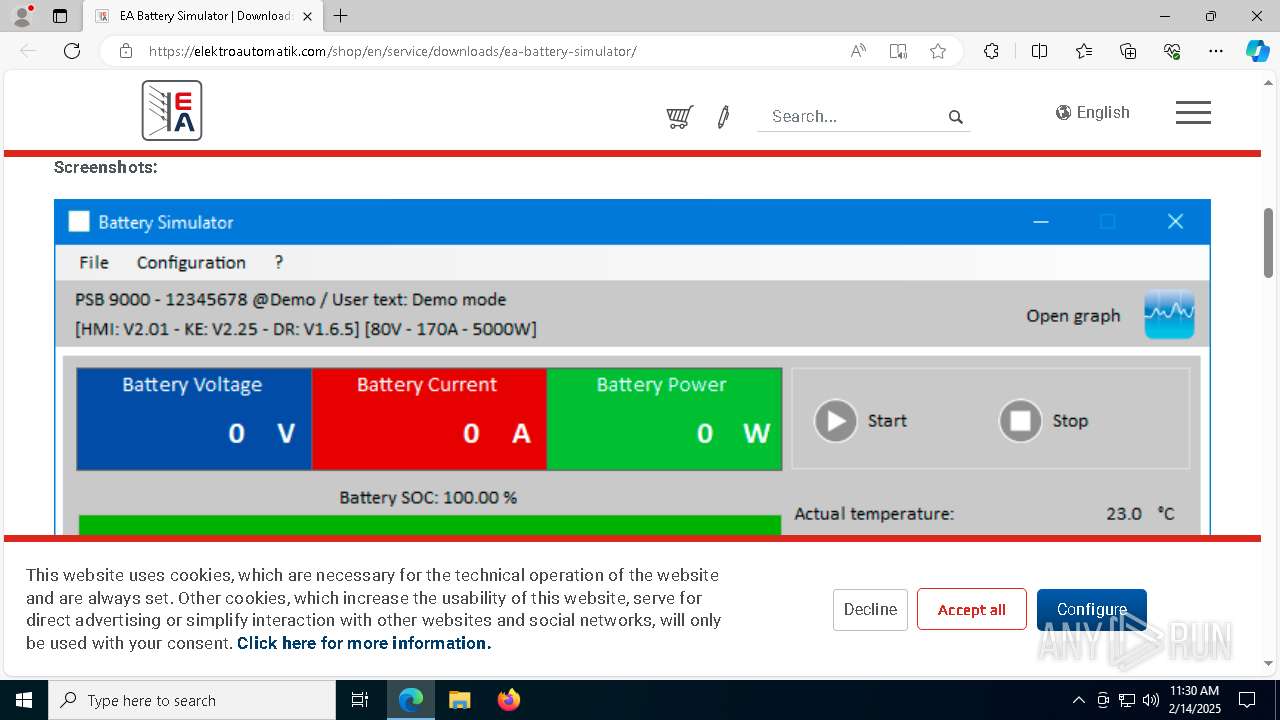Click the page vertical scrollbar thumb
This screenshot has height=720, width=1280.
click(x=1269, y=243)
